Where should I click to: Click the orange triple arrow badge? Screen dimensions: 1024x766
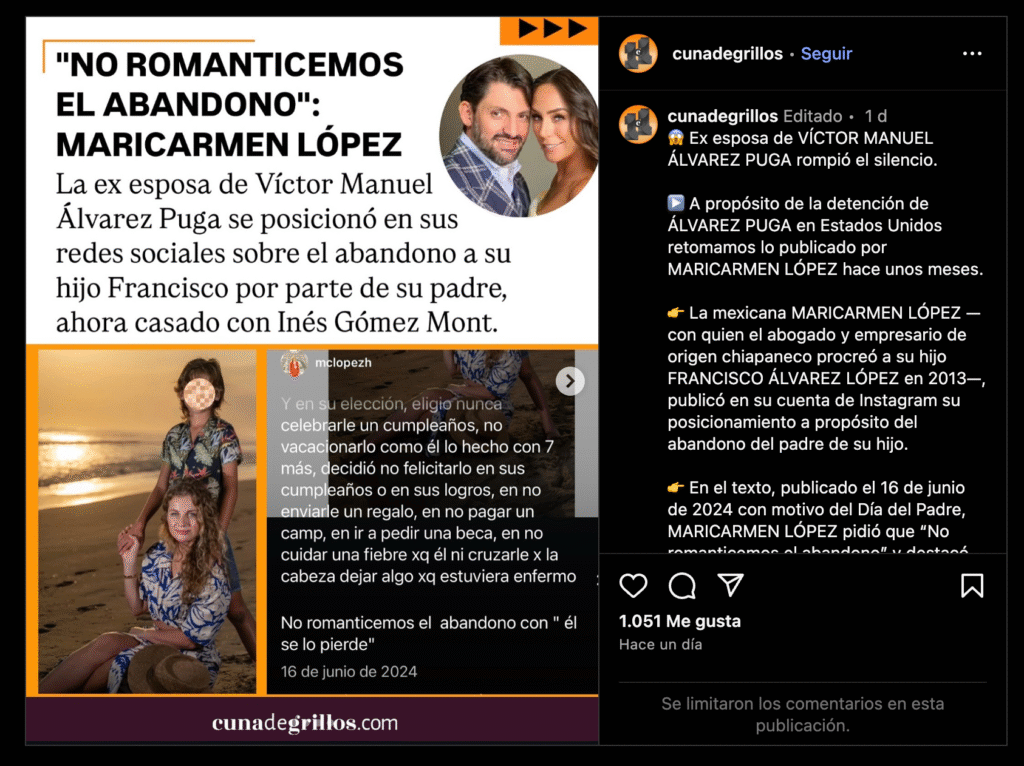[549, 29]
